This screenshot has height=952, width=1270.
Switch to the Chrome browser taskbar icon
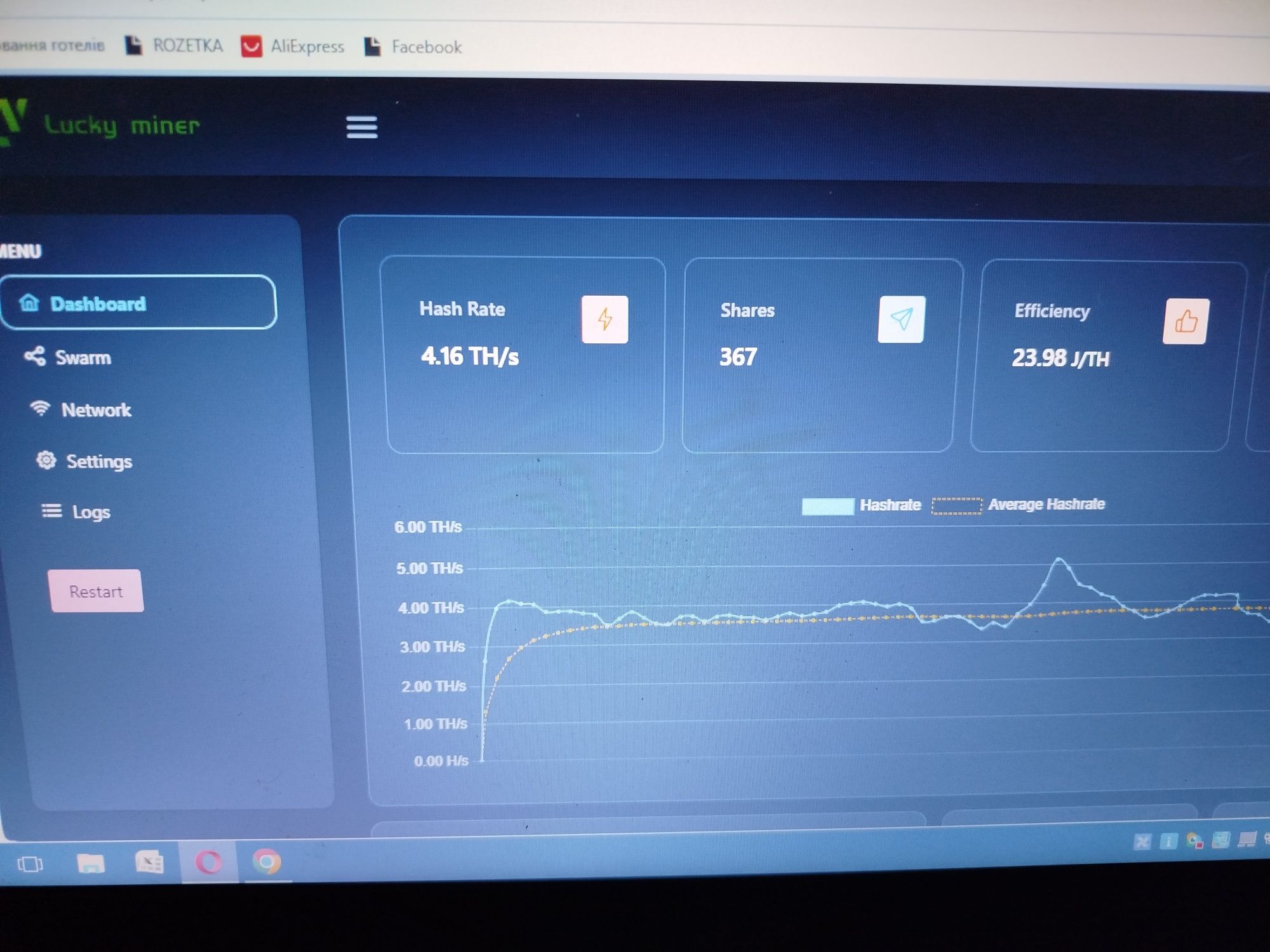point(267,862)
